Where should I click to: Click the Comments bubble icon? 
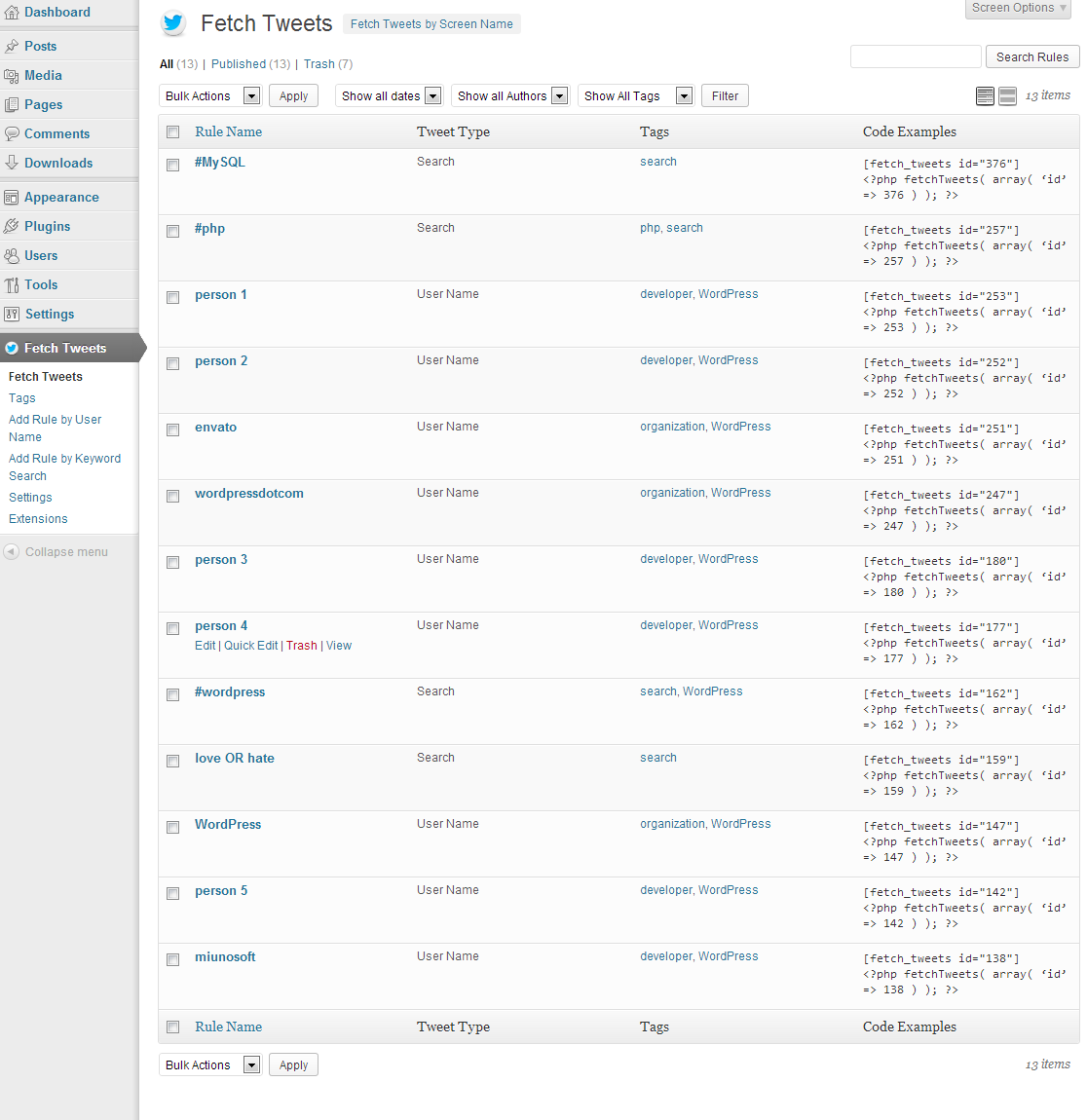[12, 134]
